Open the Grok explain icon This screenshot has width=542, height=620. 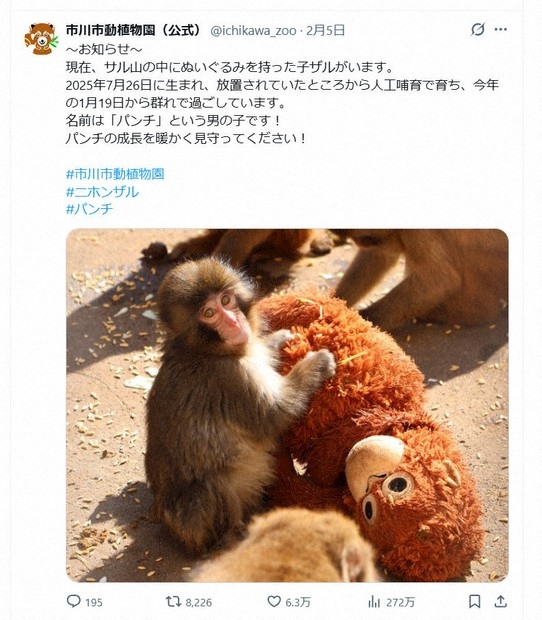tap(478, 29)
